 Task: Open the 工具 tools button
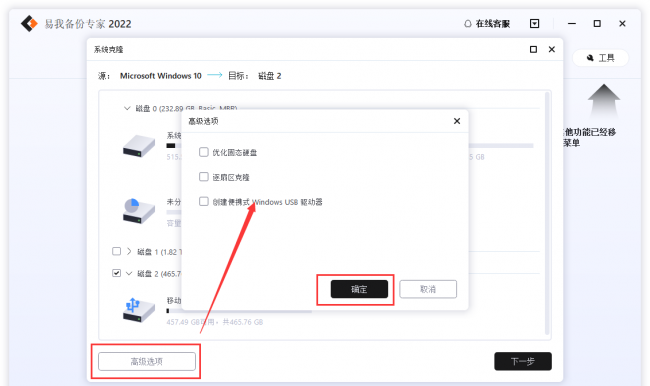click(x=601, y=58)
